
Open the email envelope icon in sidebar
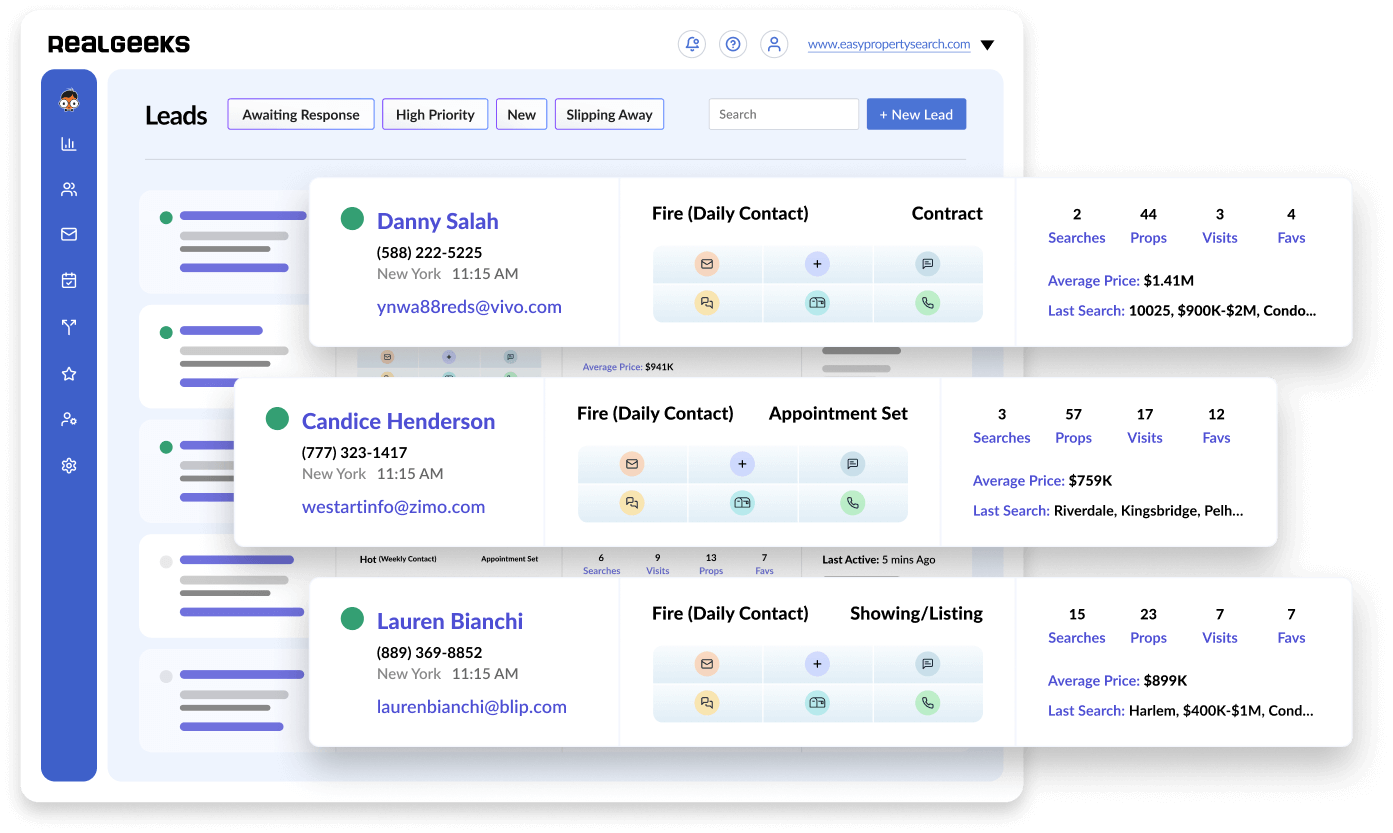(68, 234)
